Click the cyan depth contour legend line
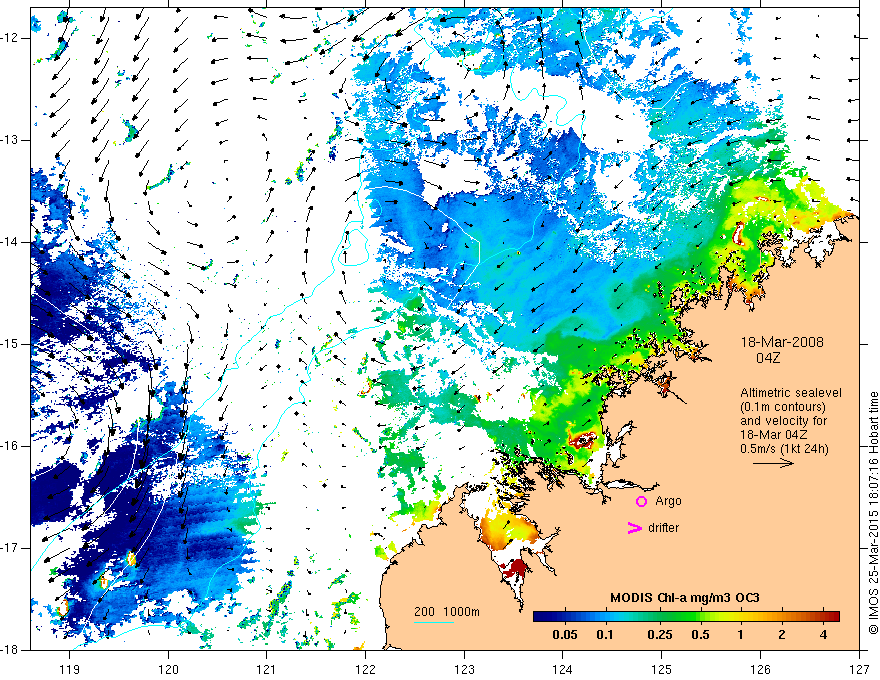Viewport: 880px width, 680px height. point(434,622)
